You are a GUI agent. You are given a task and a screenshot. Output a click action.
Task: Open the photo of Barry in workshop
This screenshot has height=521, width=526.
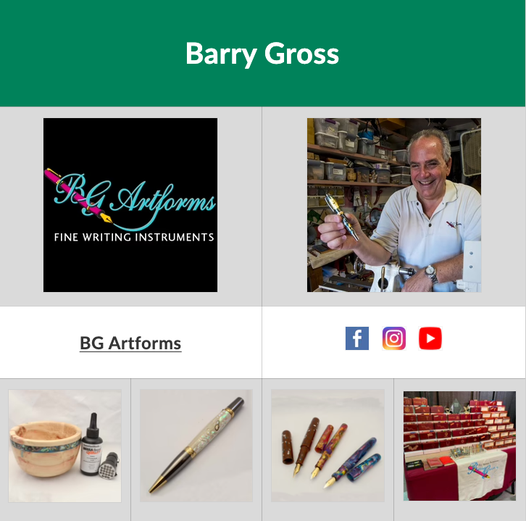pyautogui.click(x=394, y=205)
